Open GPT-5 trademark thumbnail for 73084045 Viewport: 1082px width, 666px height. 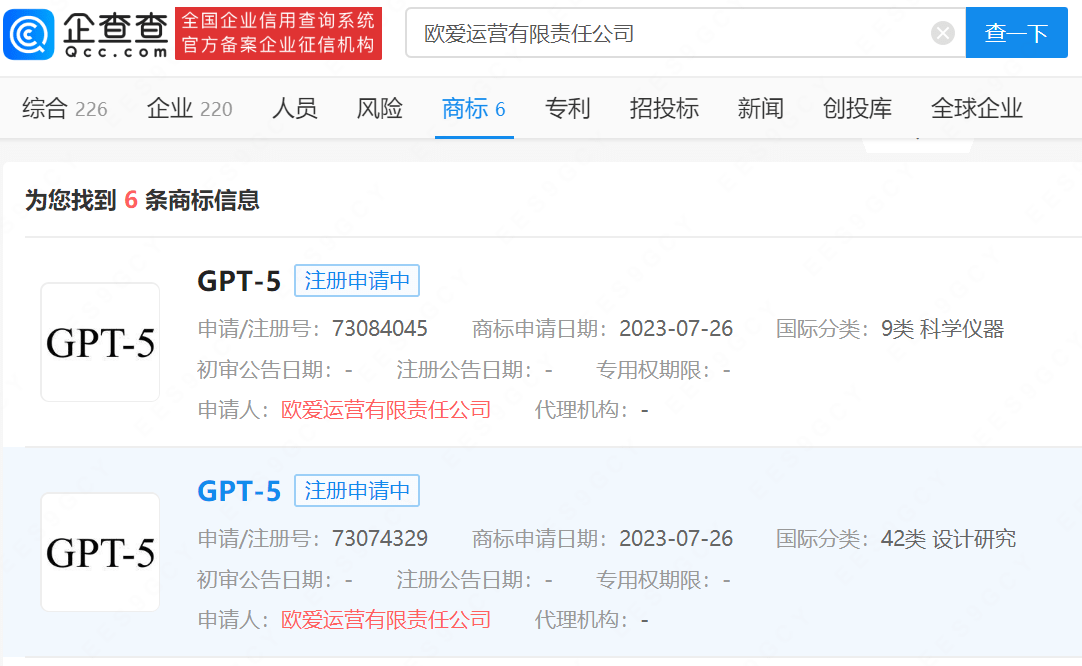coord(100,342)
